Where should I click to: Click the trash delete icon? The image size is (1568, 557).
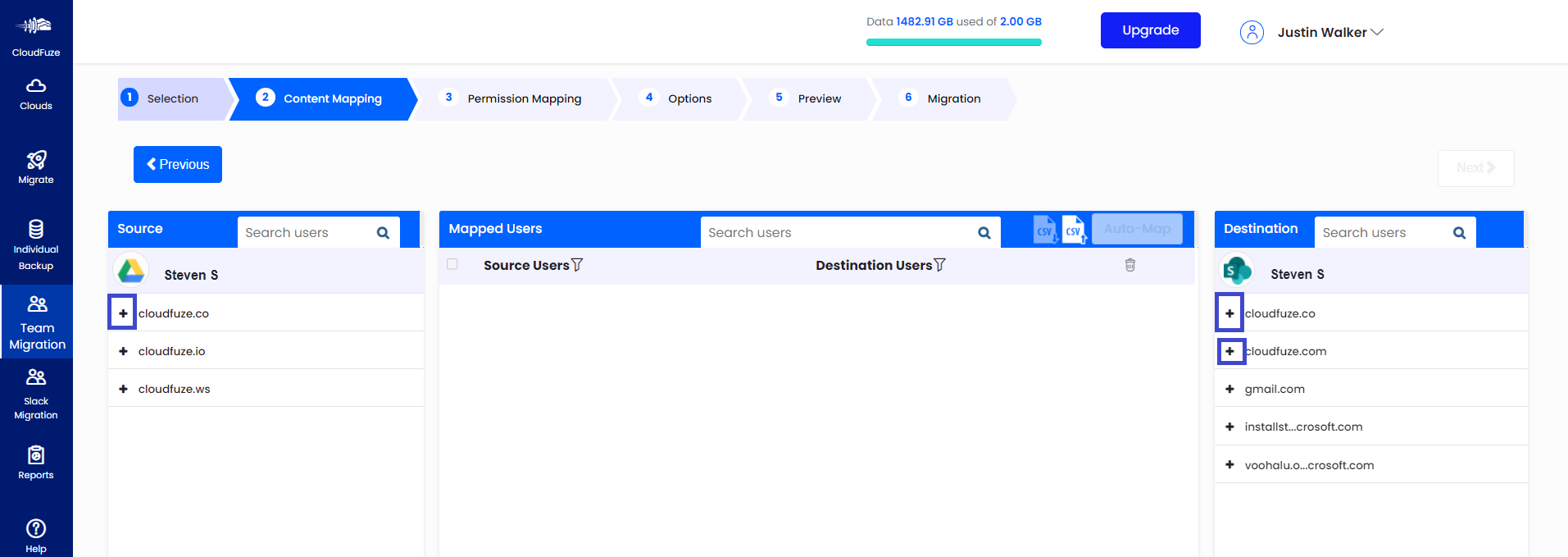point(1130,265)
